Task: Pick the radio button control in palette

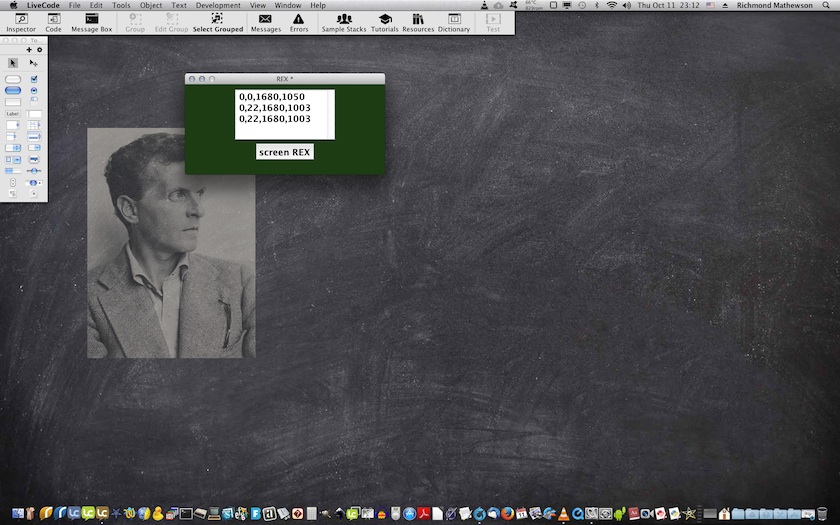Action: 34,90
